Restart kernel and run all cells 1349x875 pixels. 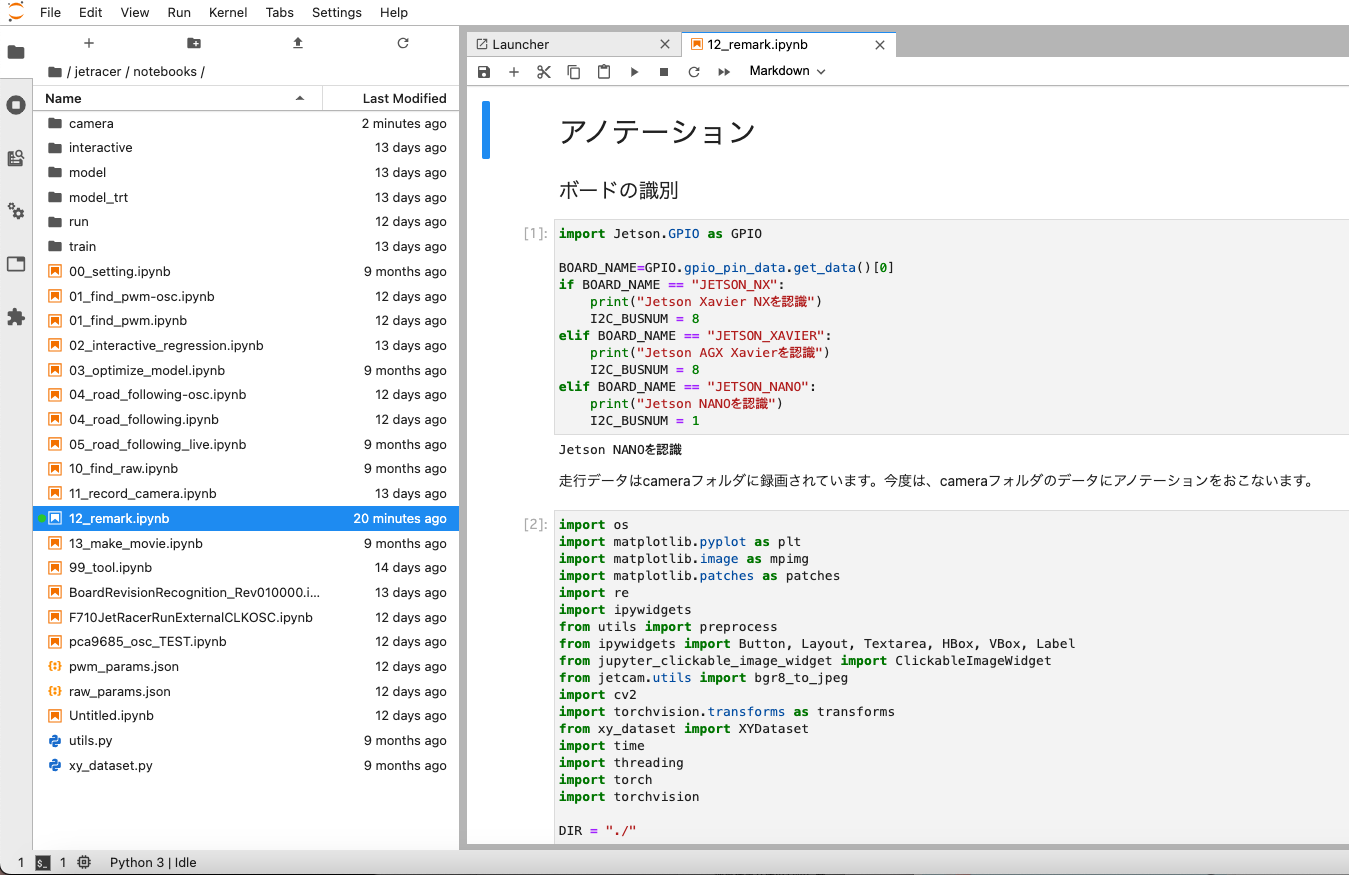[x=724, y=72]
